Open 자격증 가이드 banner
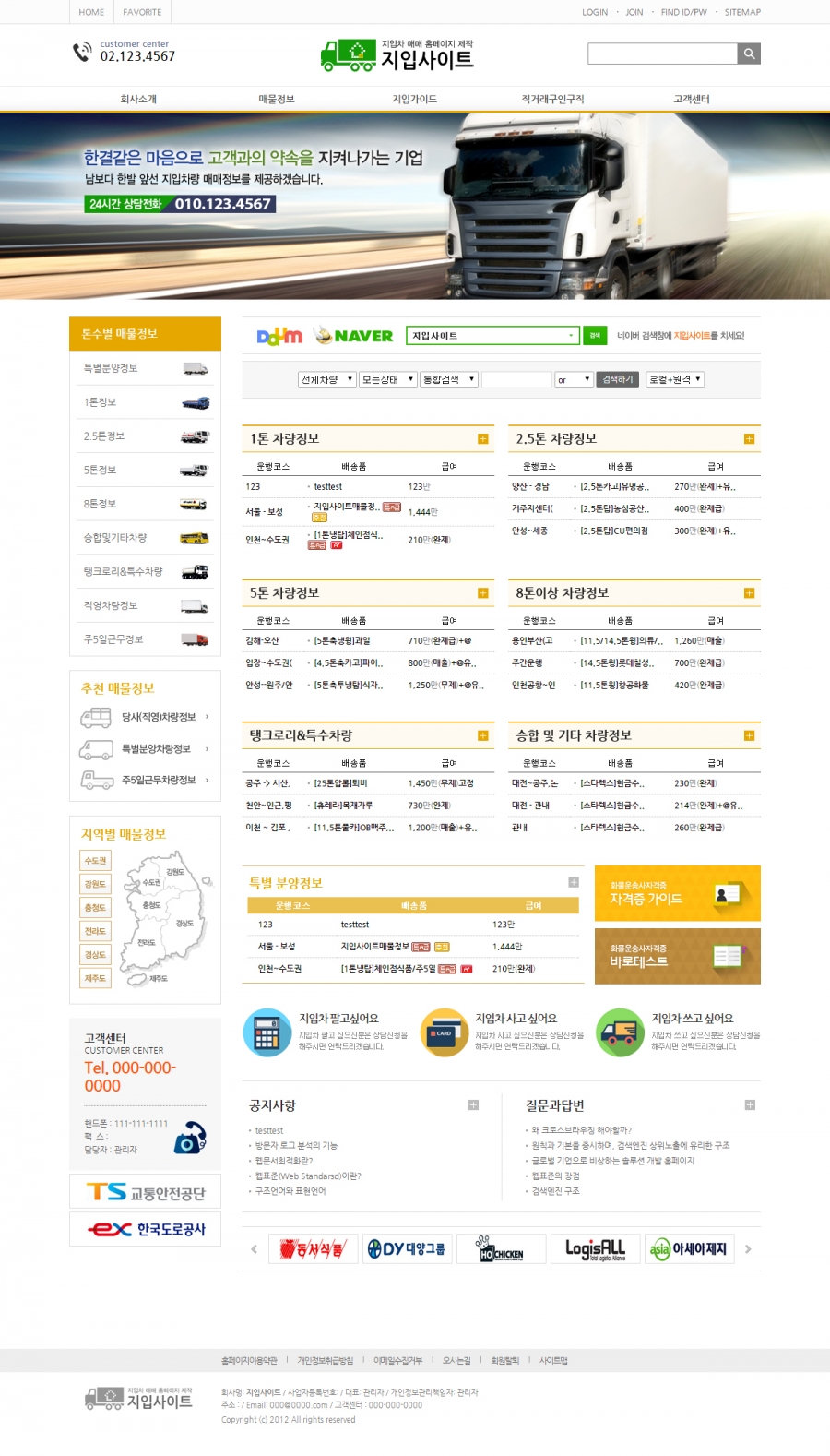This screenshot has width=830, height=1456. click(677, 893)
